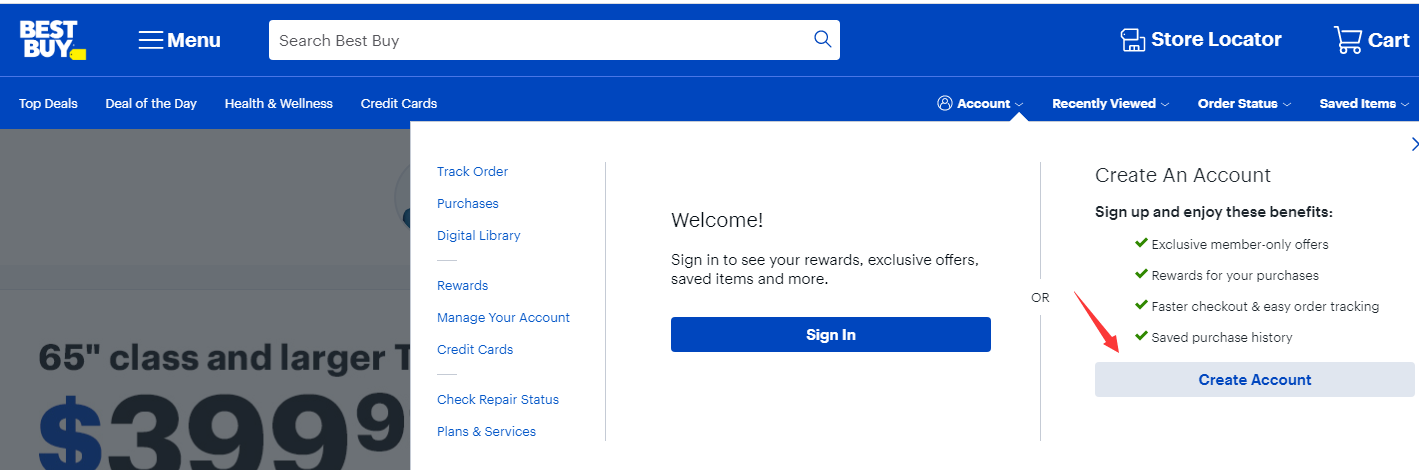Close the account panel with the right-edge arrow
The height and width of the screenshot is (470, 1419).
tap(1414, 144)
